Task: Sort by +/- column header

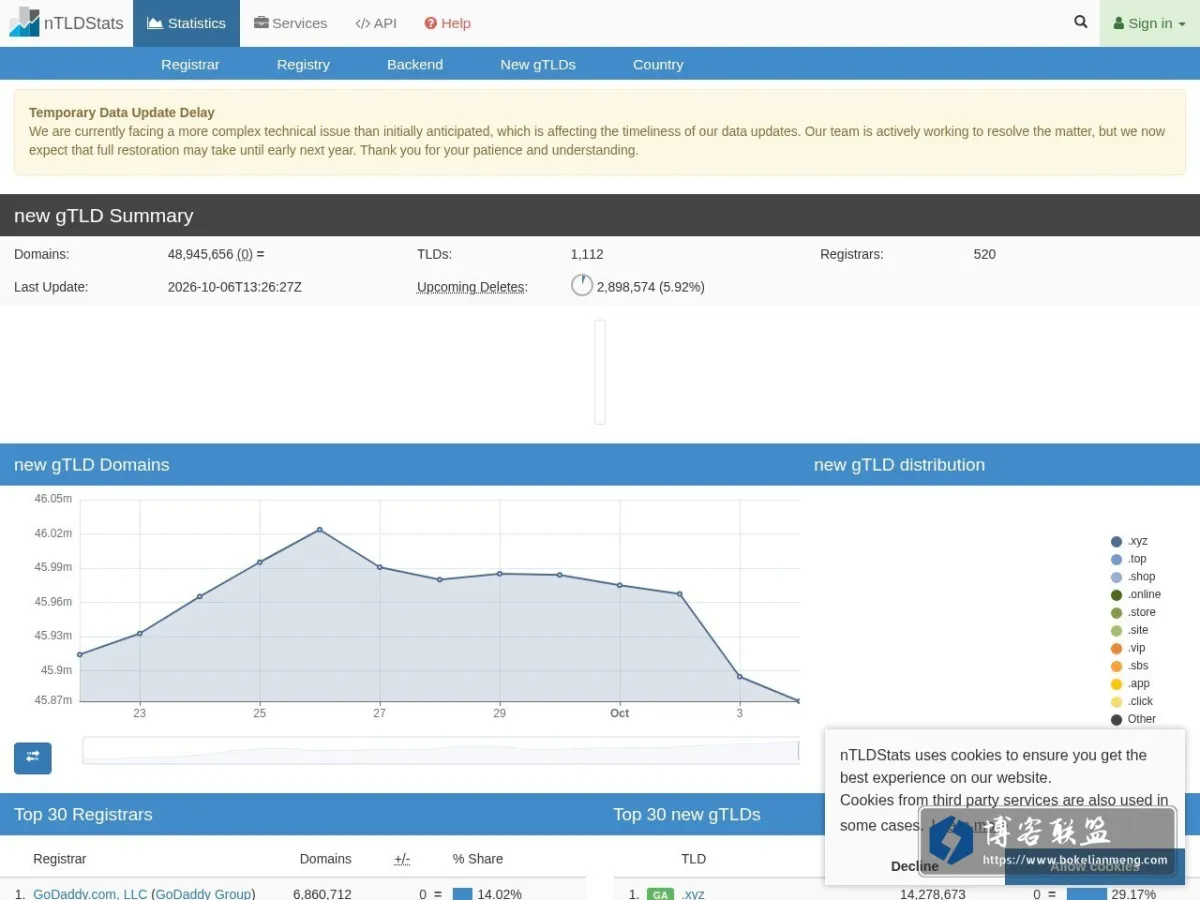Action: tap(402, 859)
